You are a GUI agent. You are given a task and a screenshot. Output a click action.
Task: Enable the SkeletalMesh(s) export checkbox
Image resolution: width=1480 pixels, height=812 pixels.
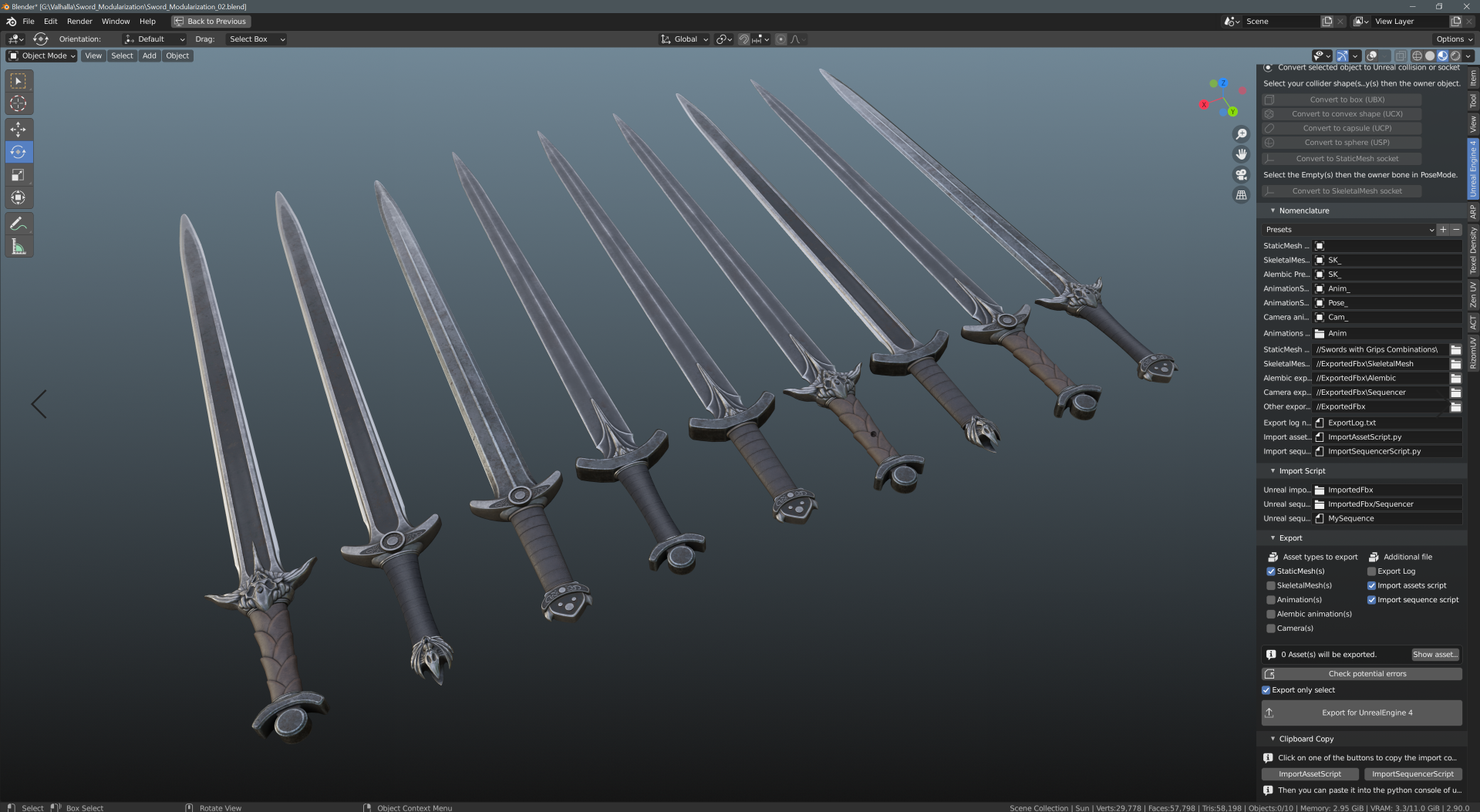pos(1271,585)
